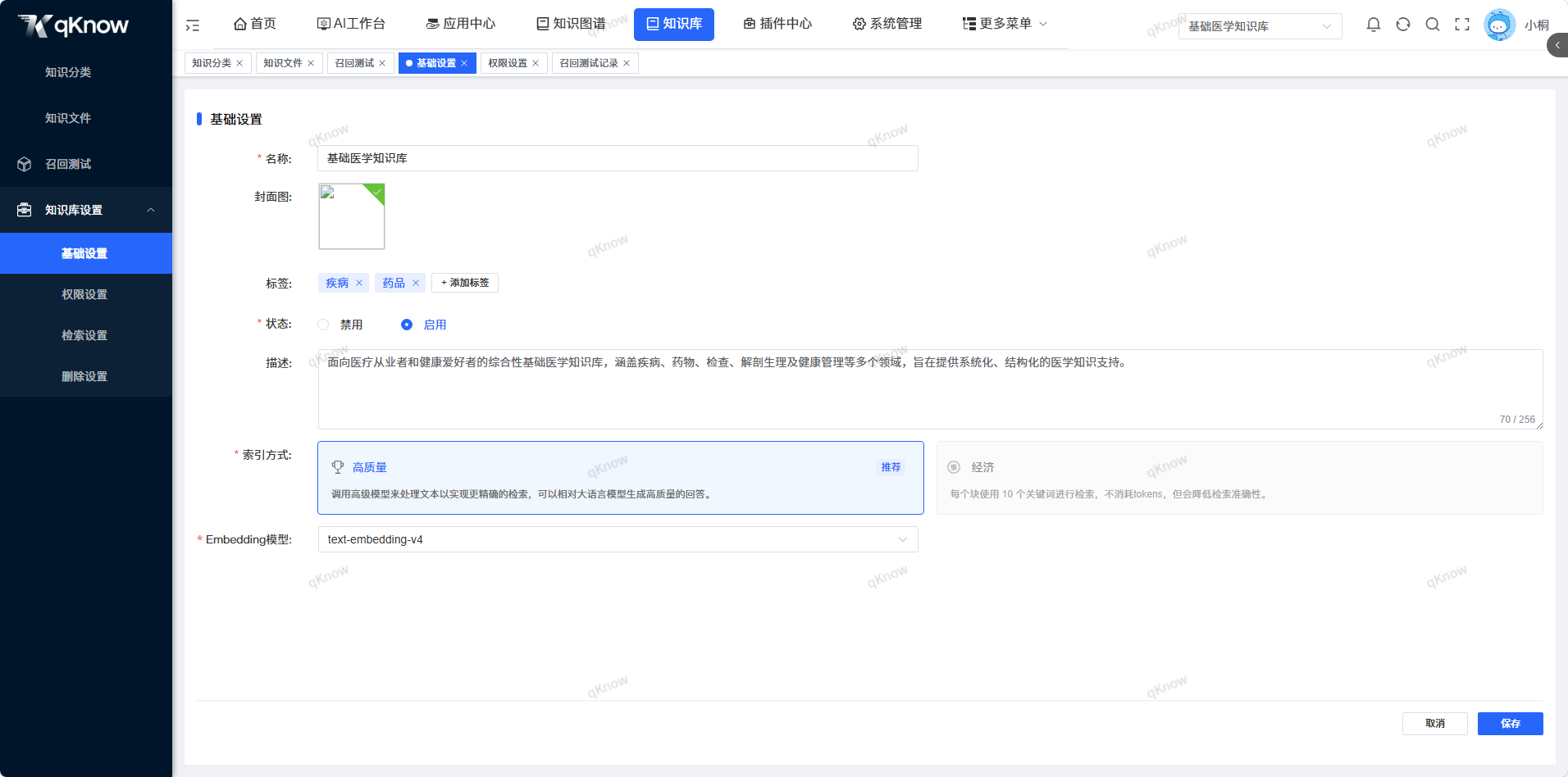Choose the 经济 index method radio

pyautogui.click(x=954, y=467)
